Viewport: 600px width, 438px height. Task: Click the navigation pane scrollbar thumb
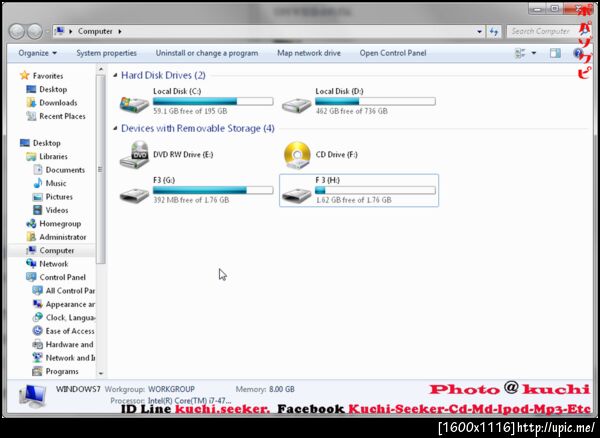tap(101, 168)
